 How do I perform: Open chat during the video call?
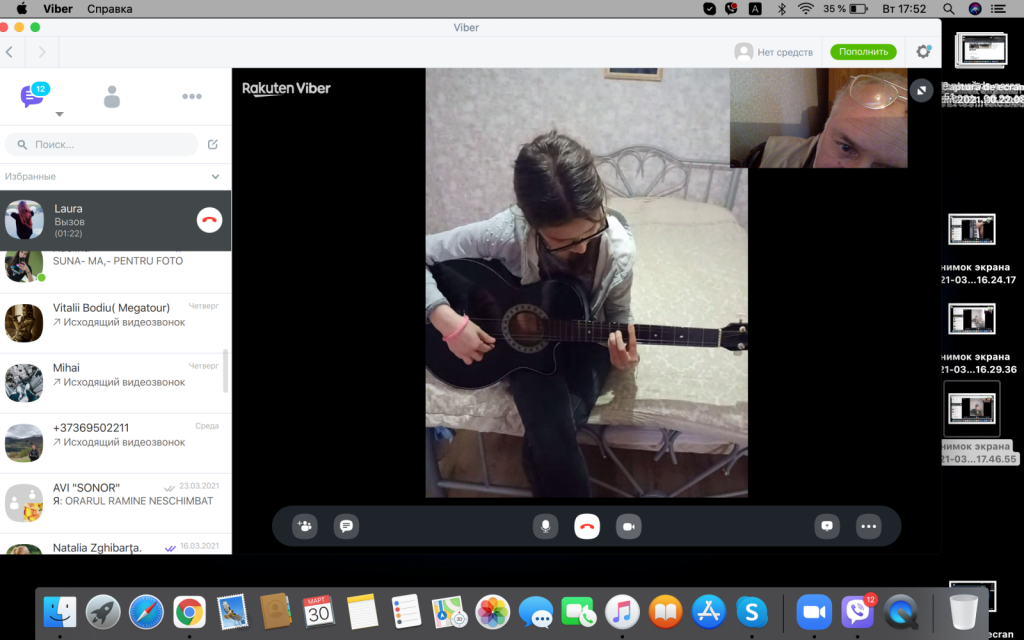click(x=345, y=526)
